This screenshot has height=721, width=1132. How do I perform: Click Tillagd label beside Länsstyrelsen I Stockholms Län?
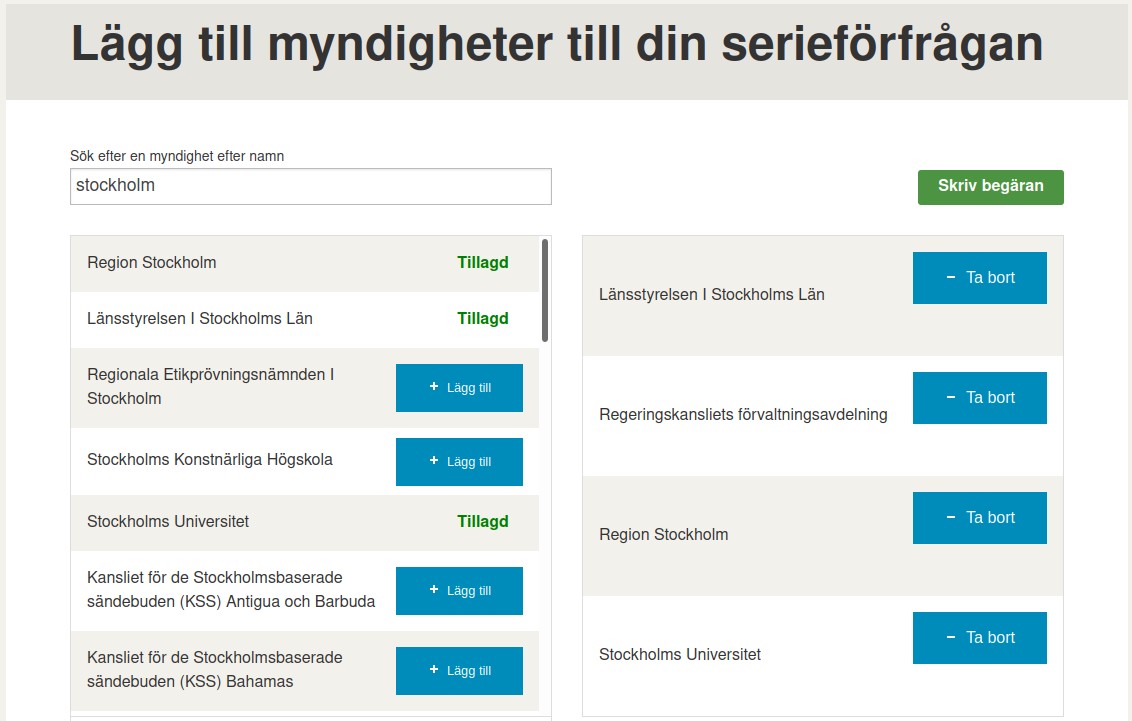coord(483,318)
